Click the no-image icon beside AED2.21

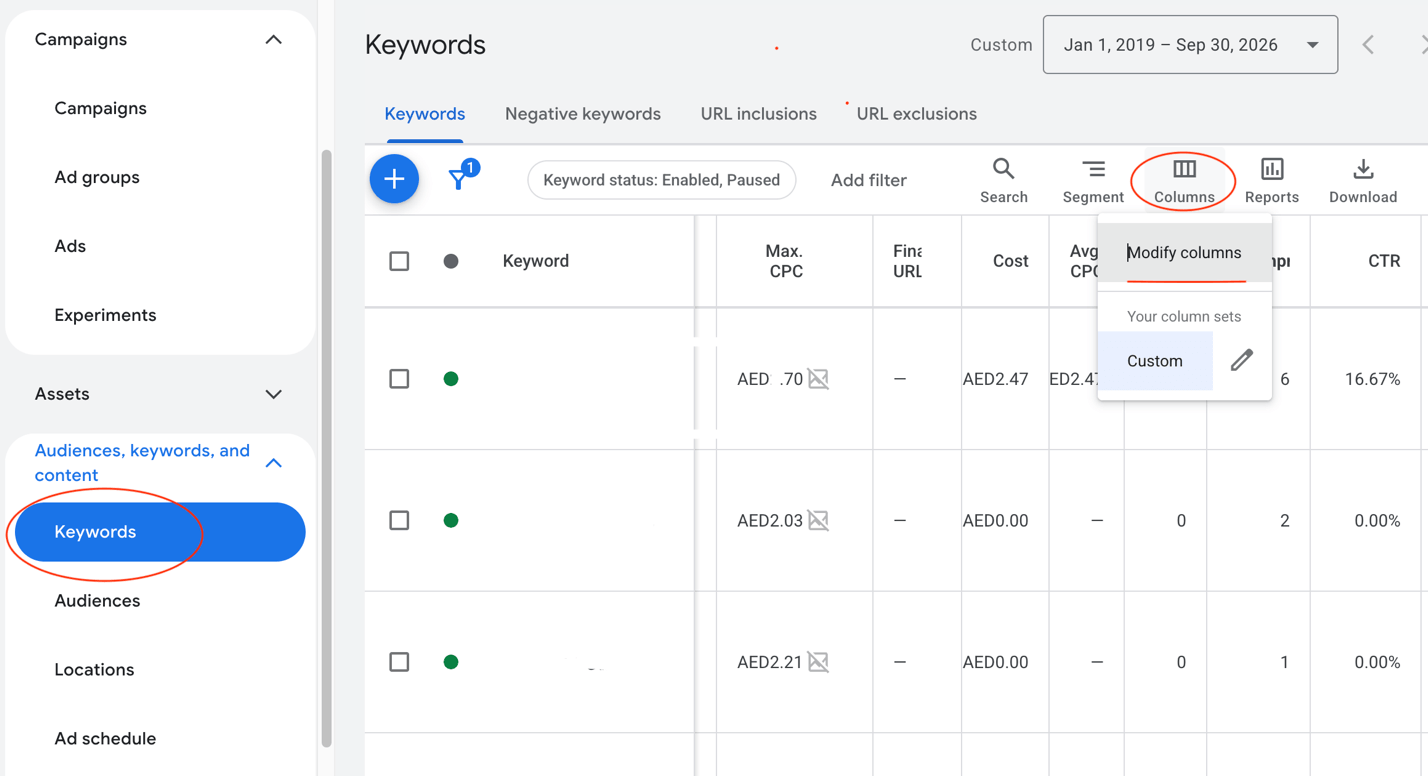[x=818, y=662]
